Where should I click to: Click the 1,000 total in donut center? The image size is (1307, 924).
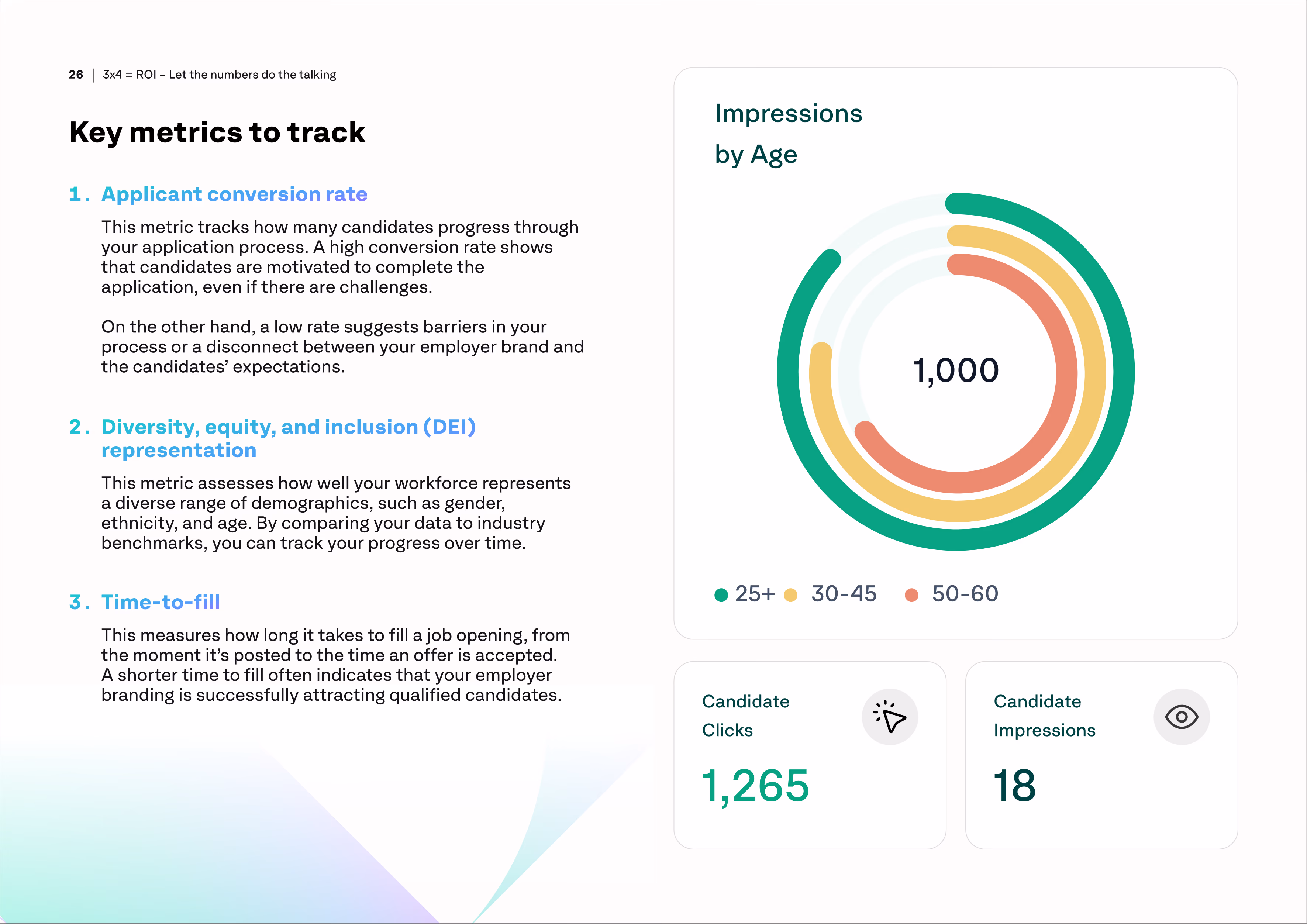click(x=956, y=370)
